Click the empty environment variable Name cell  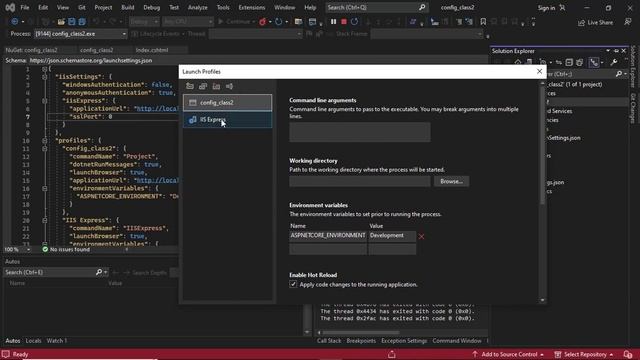[328, 249]
